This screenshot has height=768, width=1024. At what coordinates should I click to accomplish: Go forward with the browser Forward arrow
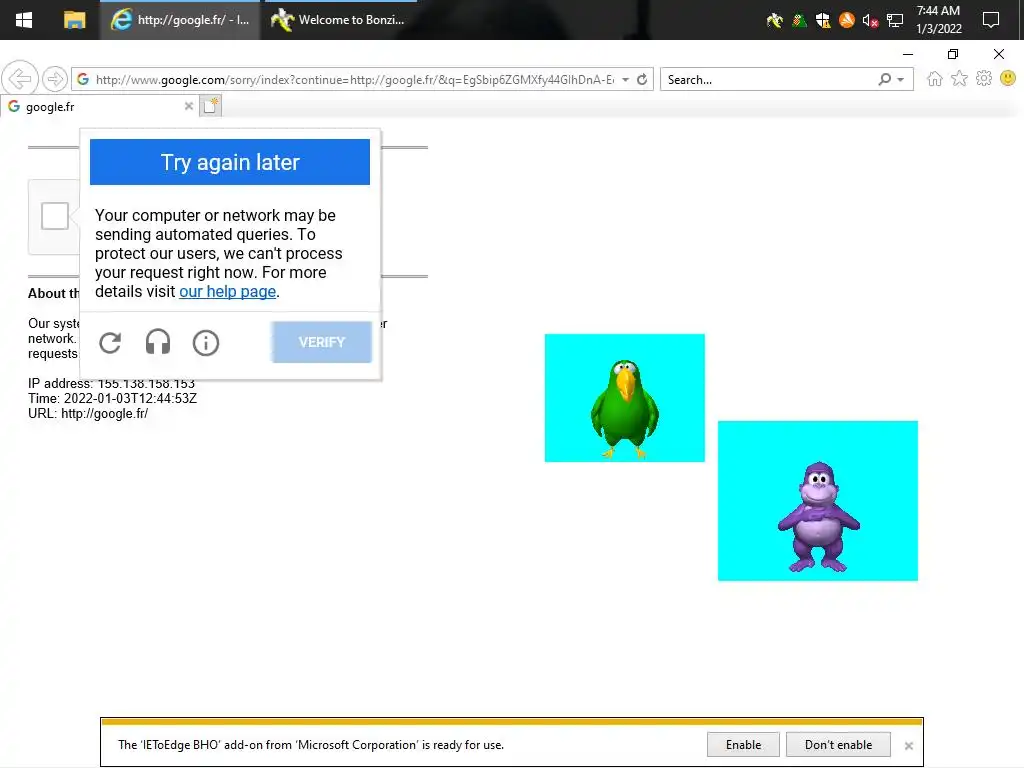click(x=55, y=79)
